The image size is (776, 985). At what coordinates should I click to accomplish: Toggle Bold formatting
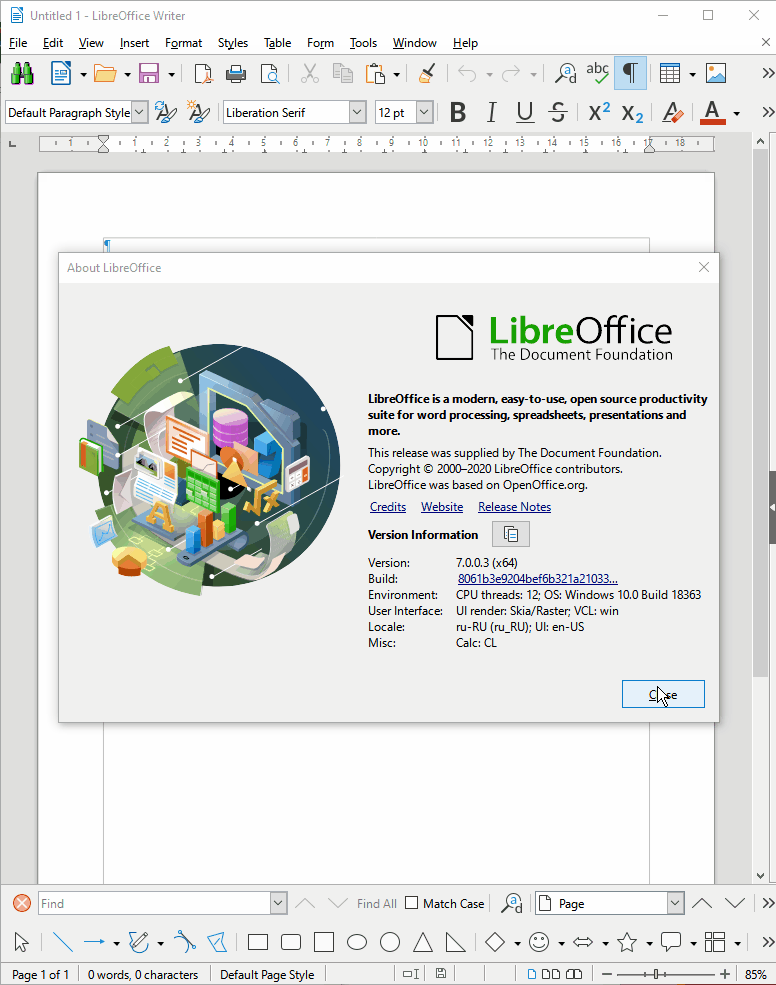(x=458, y=113)
